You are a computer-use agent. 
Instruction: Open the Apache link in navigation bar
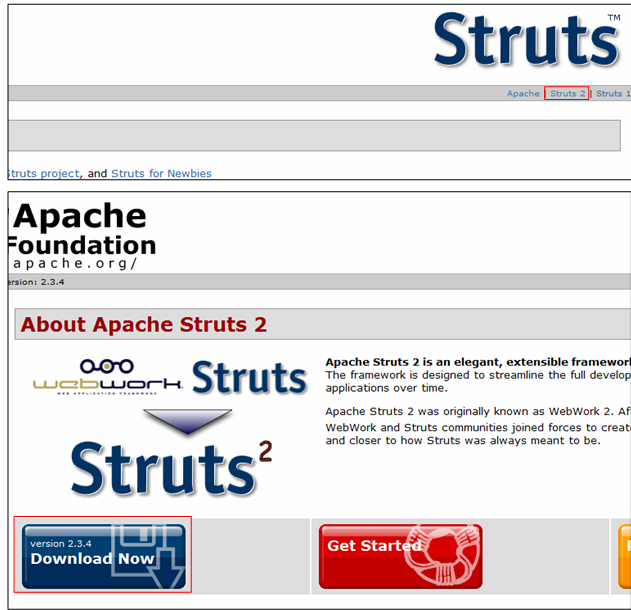[x=523, y=93]
